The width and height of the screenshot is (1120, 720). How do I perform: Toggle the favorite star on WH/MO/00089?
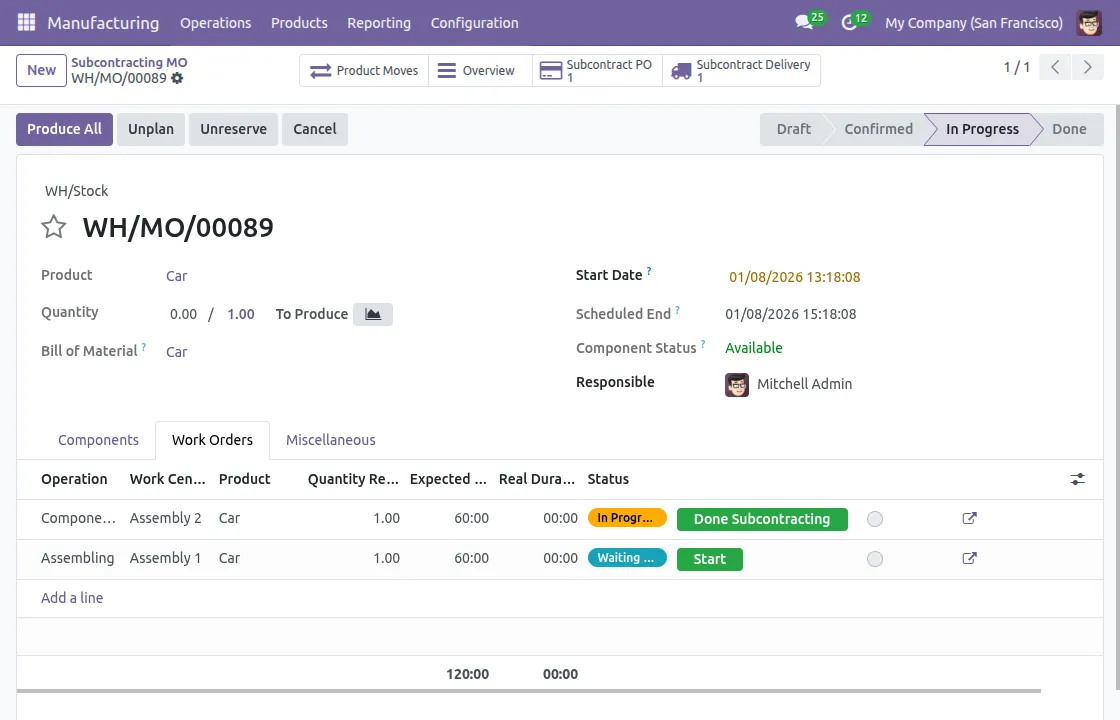53,227
